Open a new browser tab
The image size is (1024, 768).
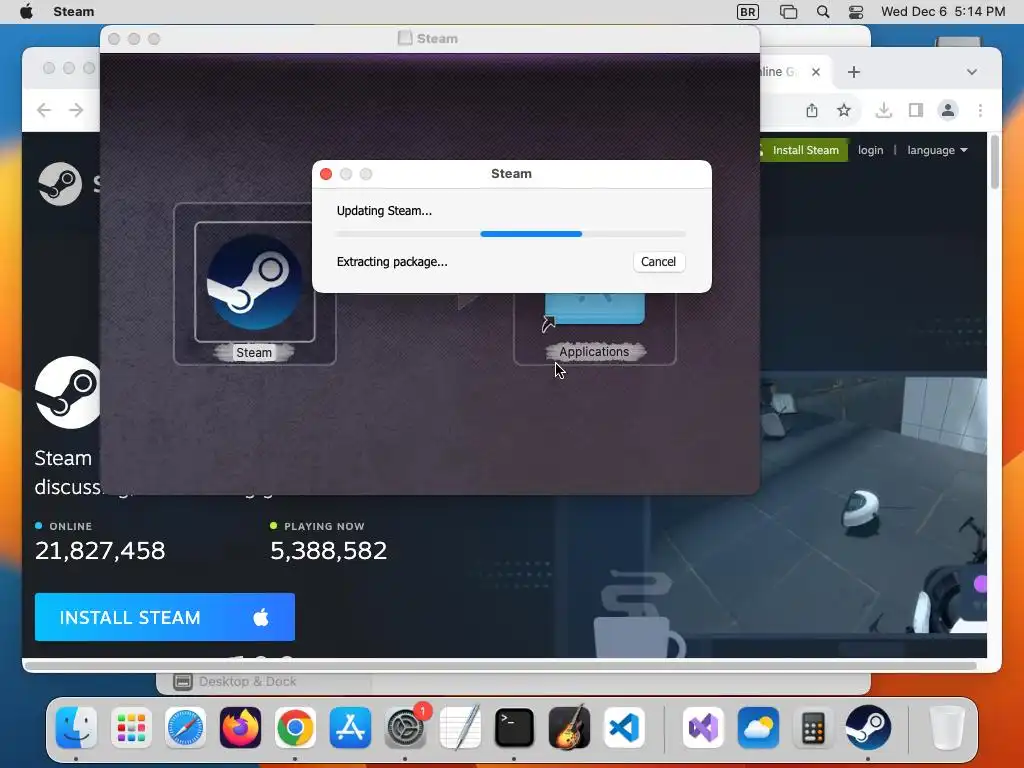(x=854, y=72)
